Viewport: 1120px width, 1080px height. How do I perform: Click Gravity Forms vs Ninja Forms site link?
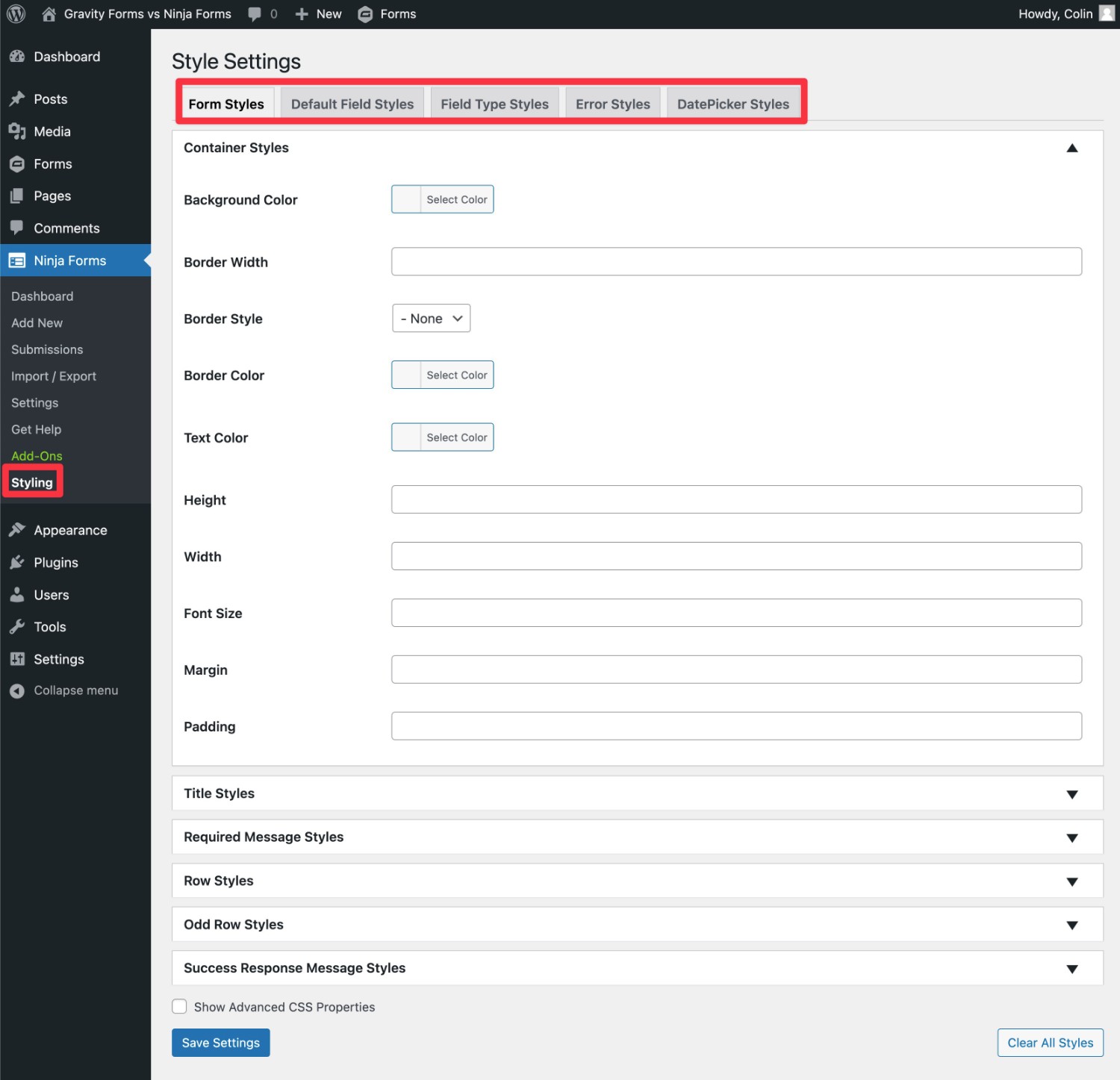click(x=148, y=14)
